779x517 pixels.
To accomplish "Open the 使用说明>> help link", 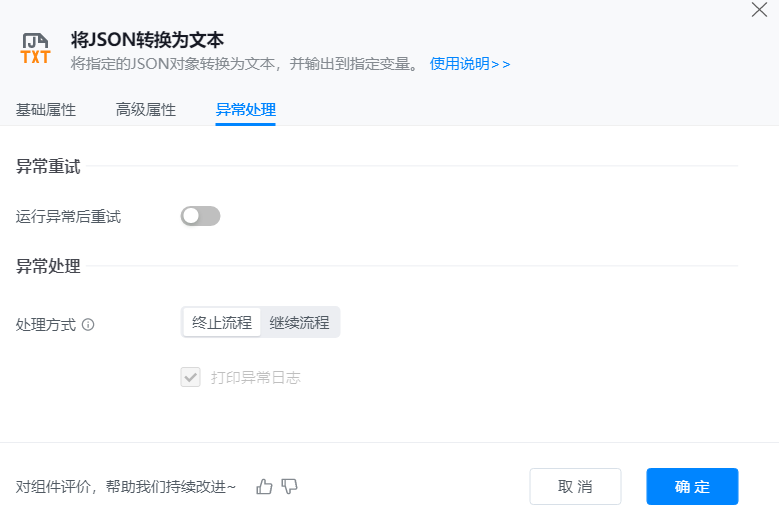I will (x=470, y=64).
